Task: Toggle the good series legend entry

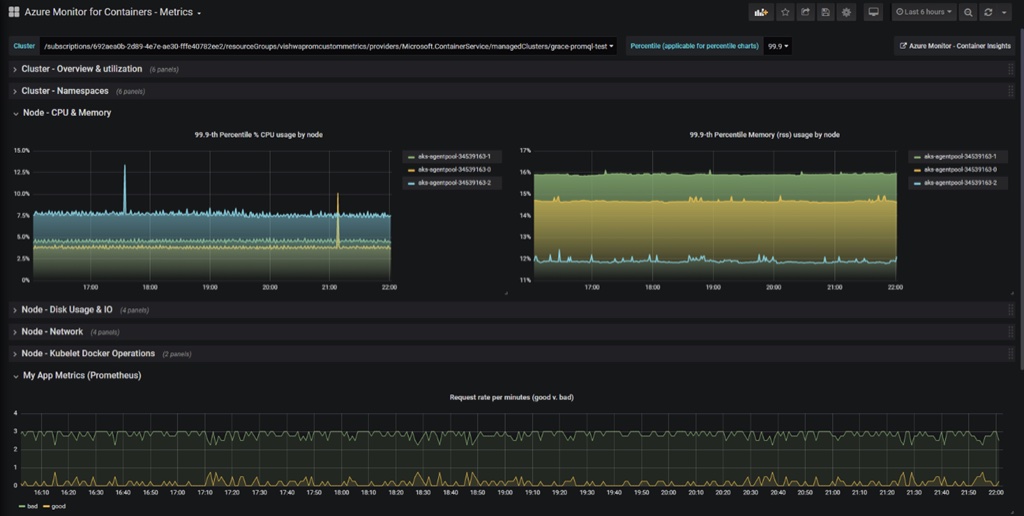Action: (59, 506)
